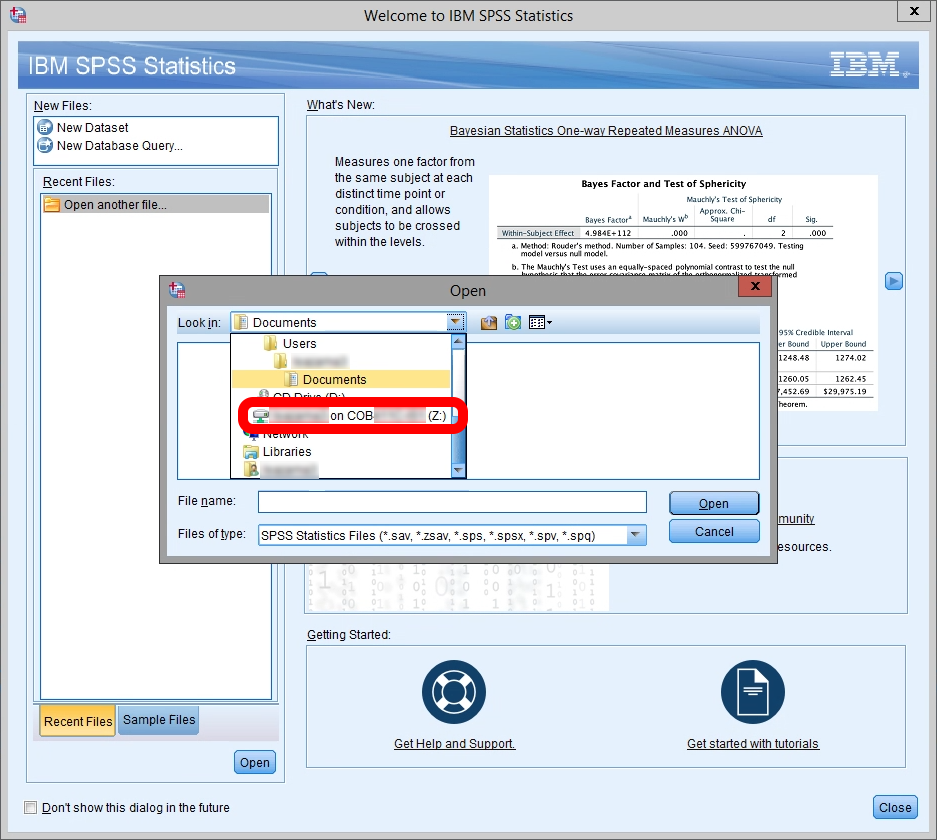Click Open button in the Open dialog
Screen dimensions: 937x840
pos(714,504)
